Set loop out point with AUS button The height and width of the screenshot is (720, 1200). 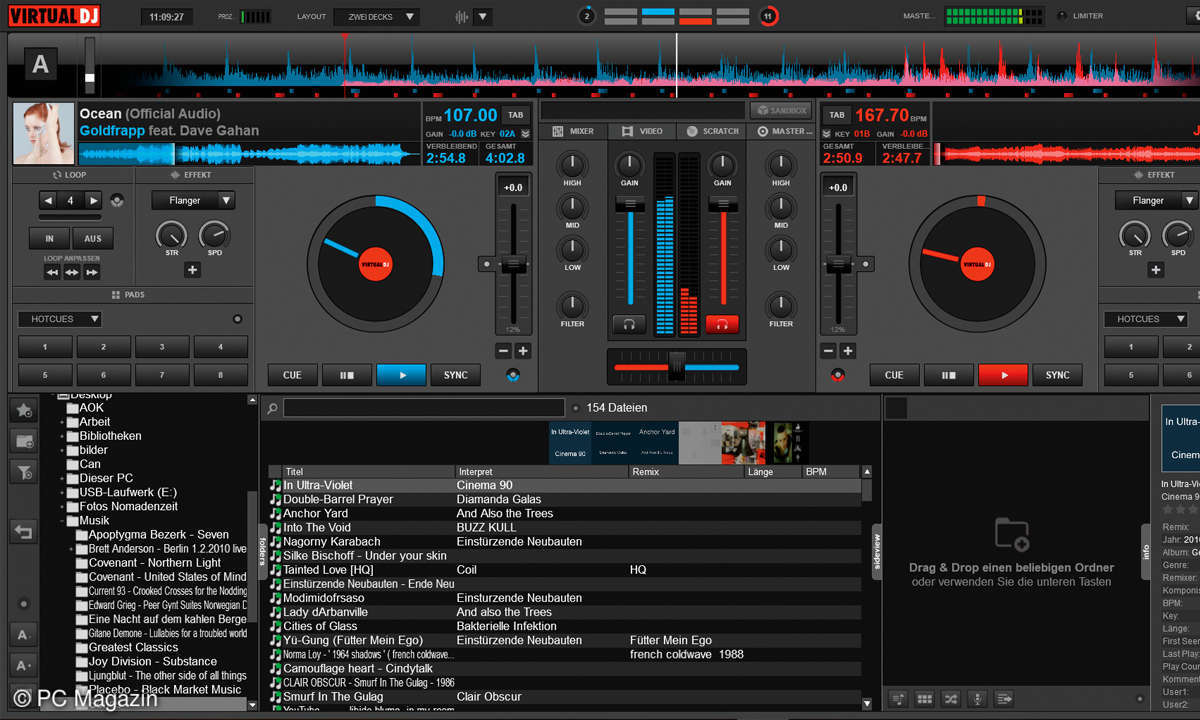pyautogui.click(x=93, y=239)
